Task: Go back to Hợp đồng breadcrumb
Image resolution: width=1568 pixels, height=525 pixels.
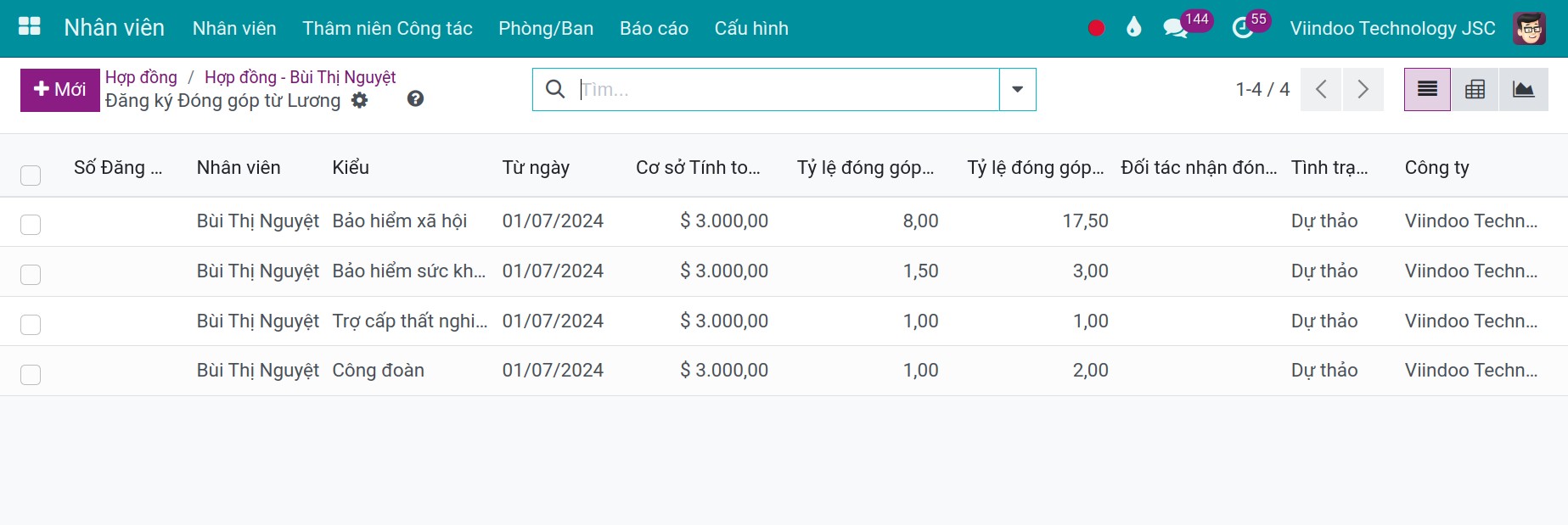Action: 141,77
